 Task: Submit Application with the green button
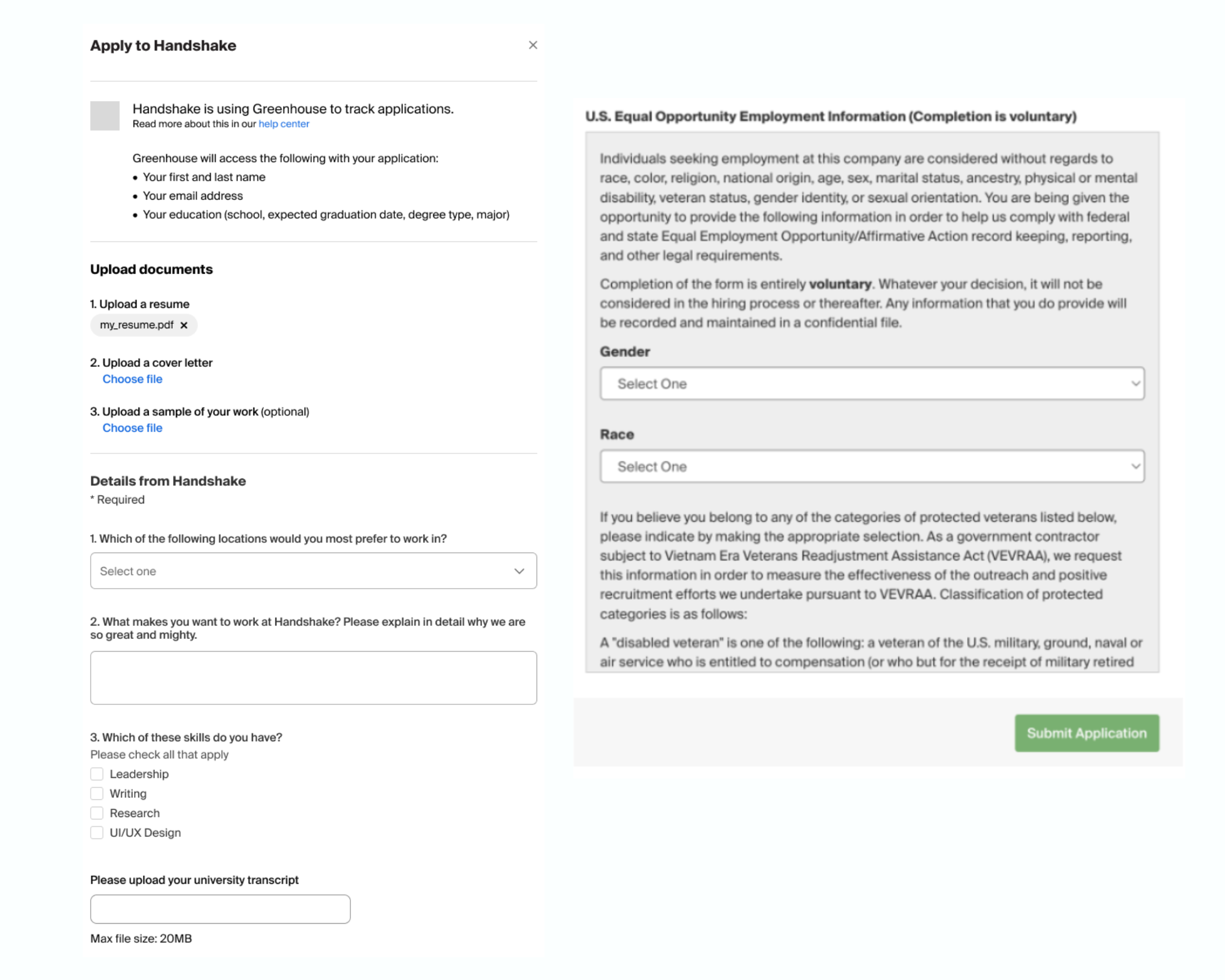[1086, 733]
